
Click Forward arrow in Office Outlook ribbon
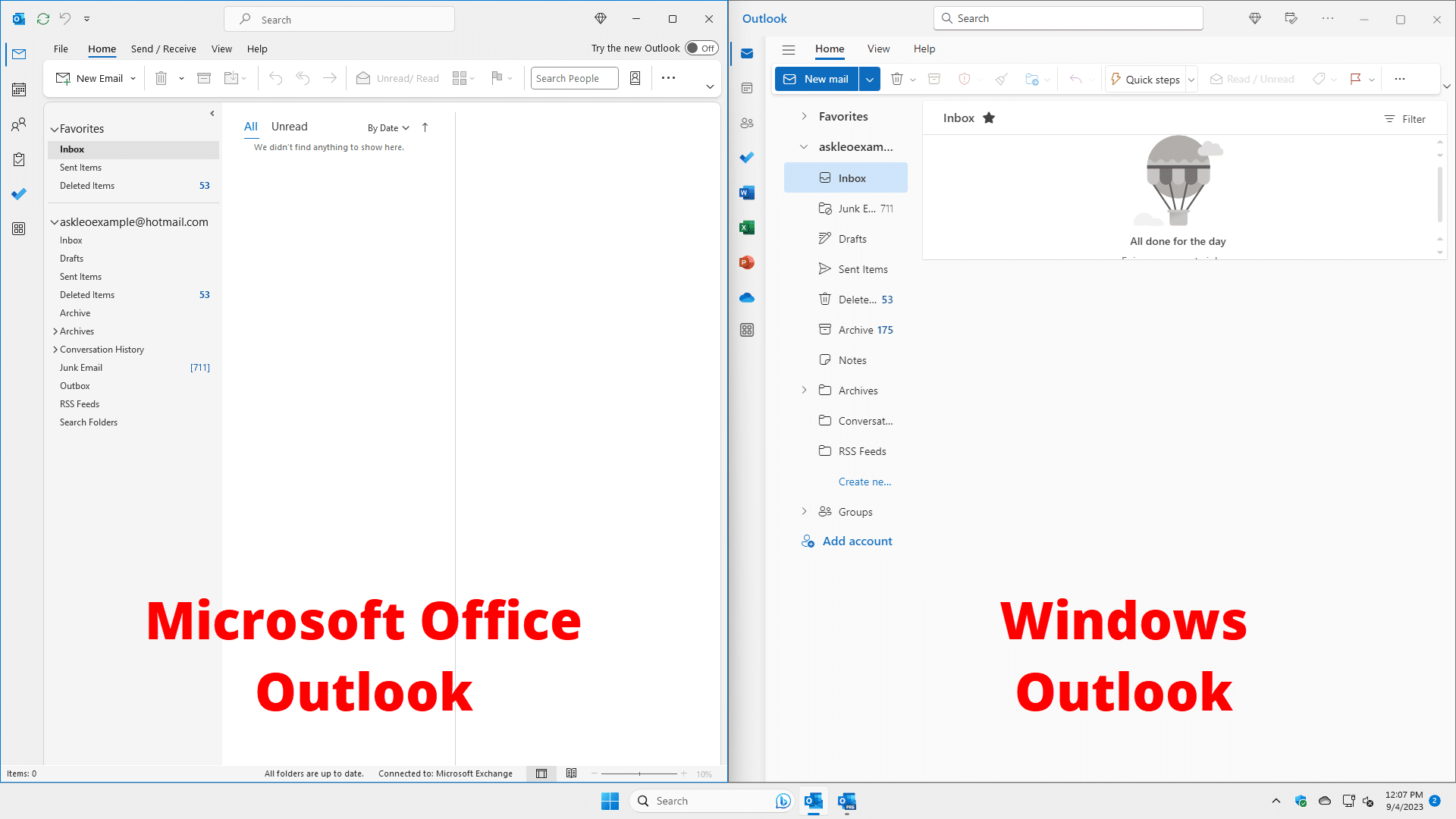click(330, 78)
